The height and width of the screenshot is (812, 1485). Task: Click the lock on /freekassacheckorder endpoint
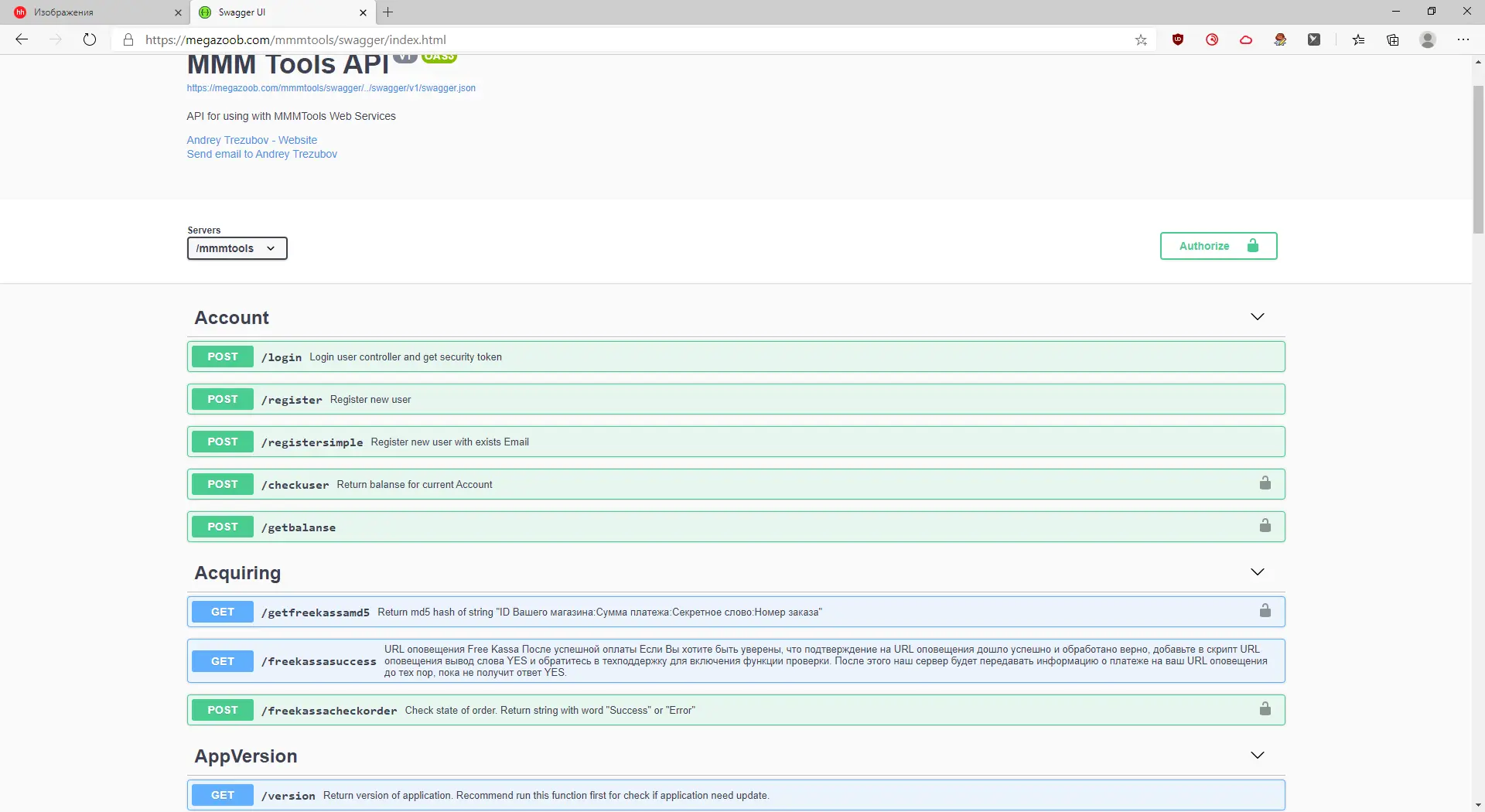pyautogui.click(x=1265, y=709)
